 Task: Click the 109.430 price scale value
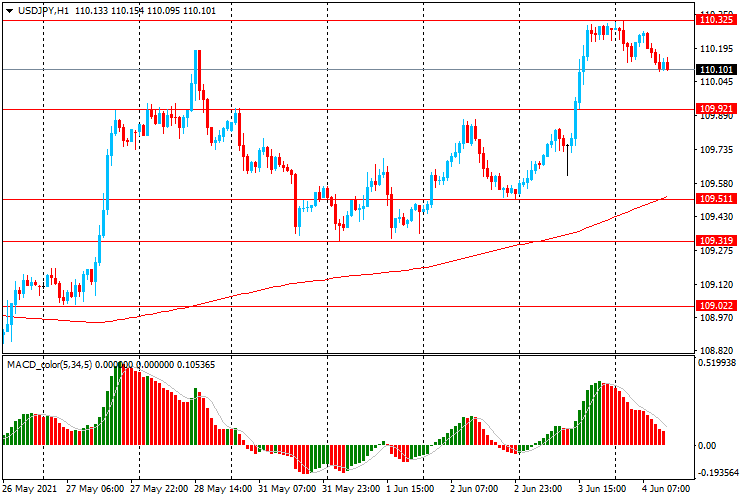(x=716, y=217)
